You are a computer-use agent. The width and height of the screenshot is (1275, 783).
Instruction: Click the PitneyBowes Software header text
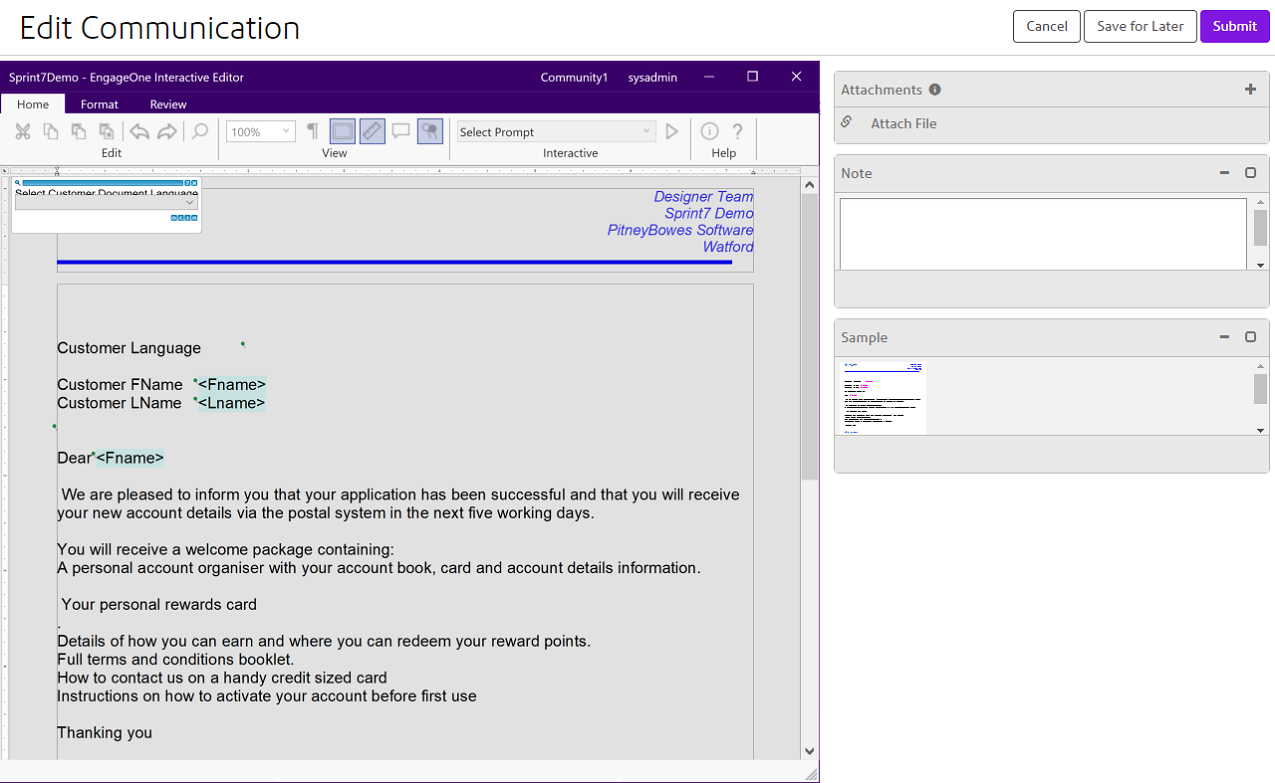click(681, 230)
